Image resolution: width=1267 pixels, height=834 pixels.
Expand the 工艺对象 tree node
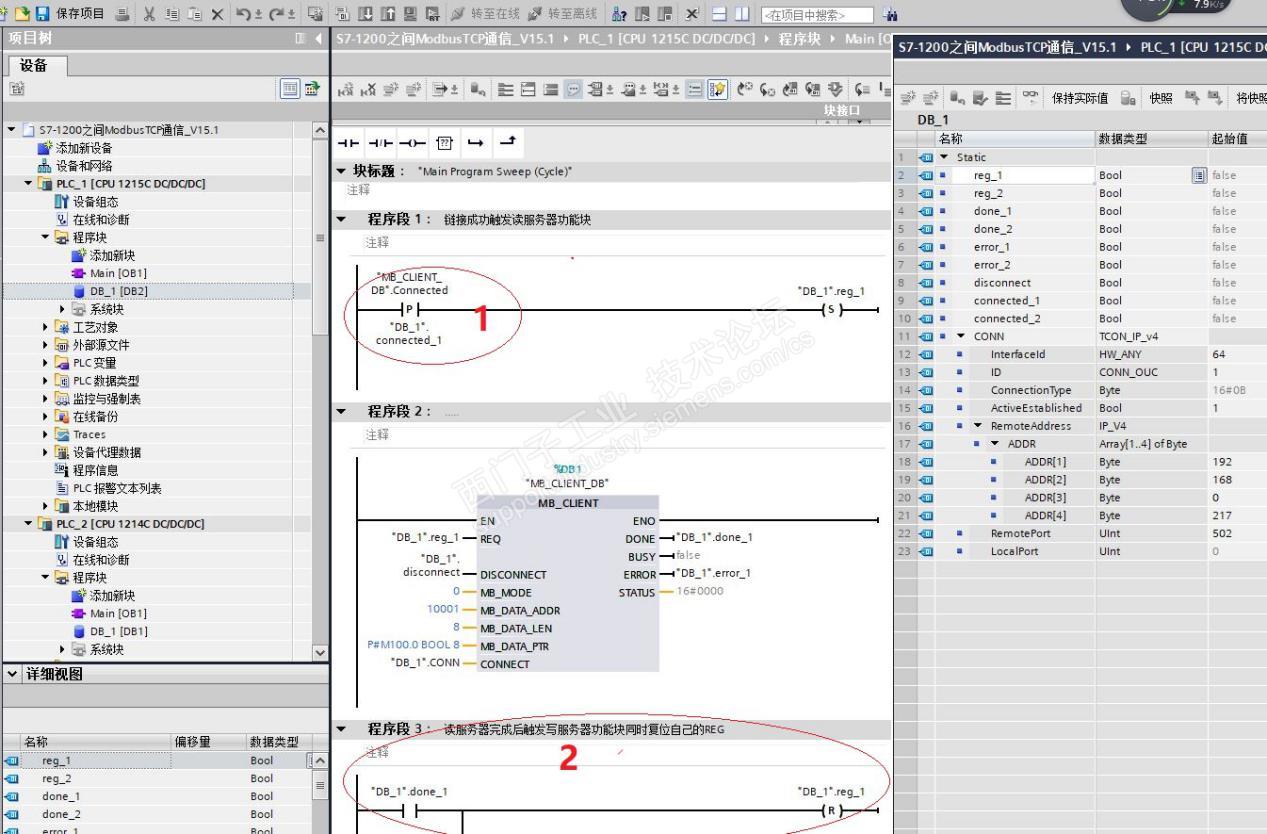(45, 327)
